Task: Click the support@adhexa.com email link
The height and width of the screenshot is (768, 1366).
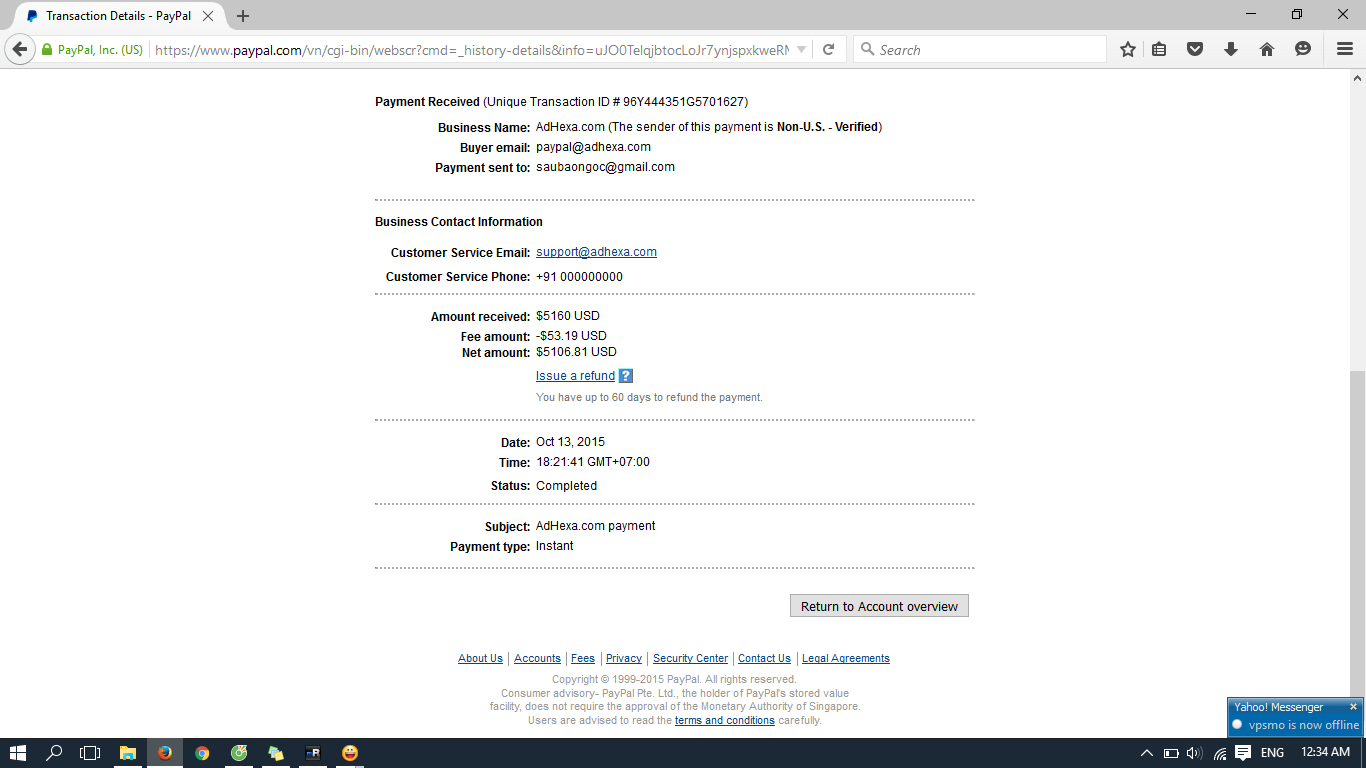Action: [596, 252]
